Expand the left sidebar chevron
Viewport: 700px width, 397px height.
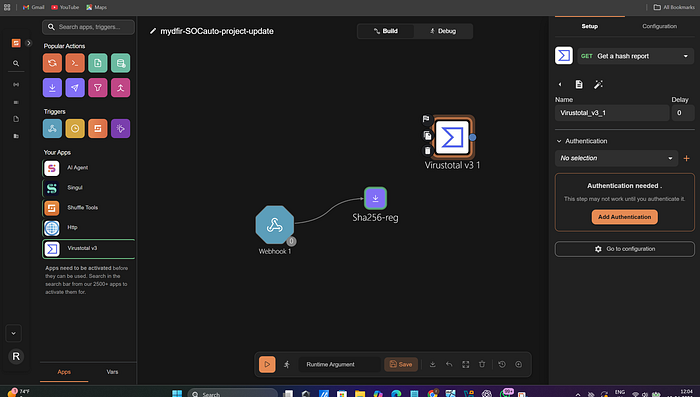[x=29, y=43]
